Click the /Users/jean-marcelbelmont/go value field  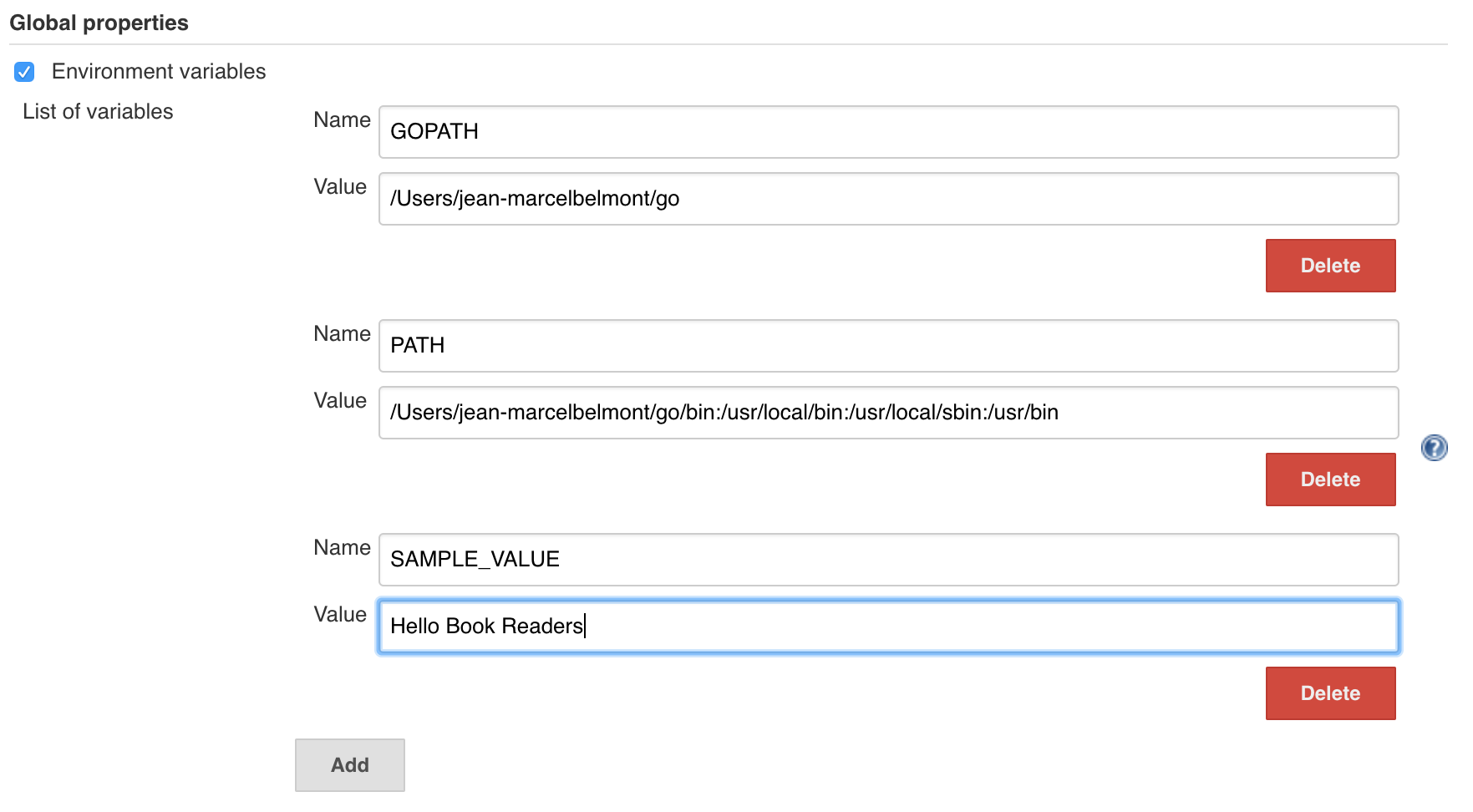888,199
